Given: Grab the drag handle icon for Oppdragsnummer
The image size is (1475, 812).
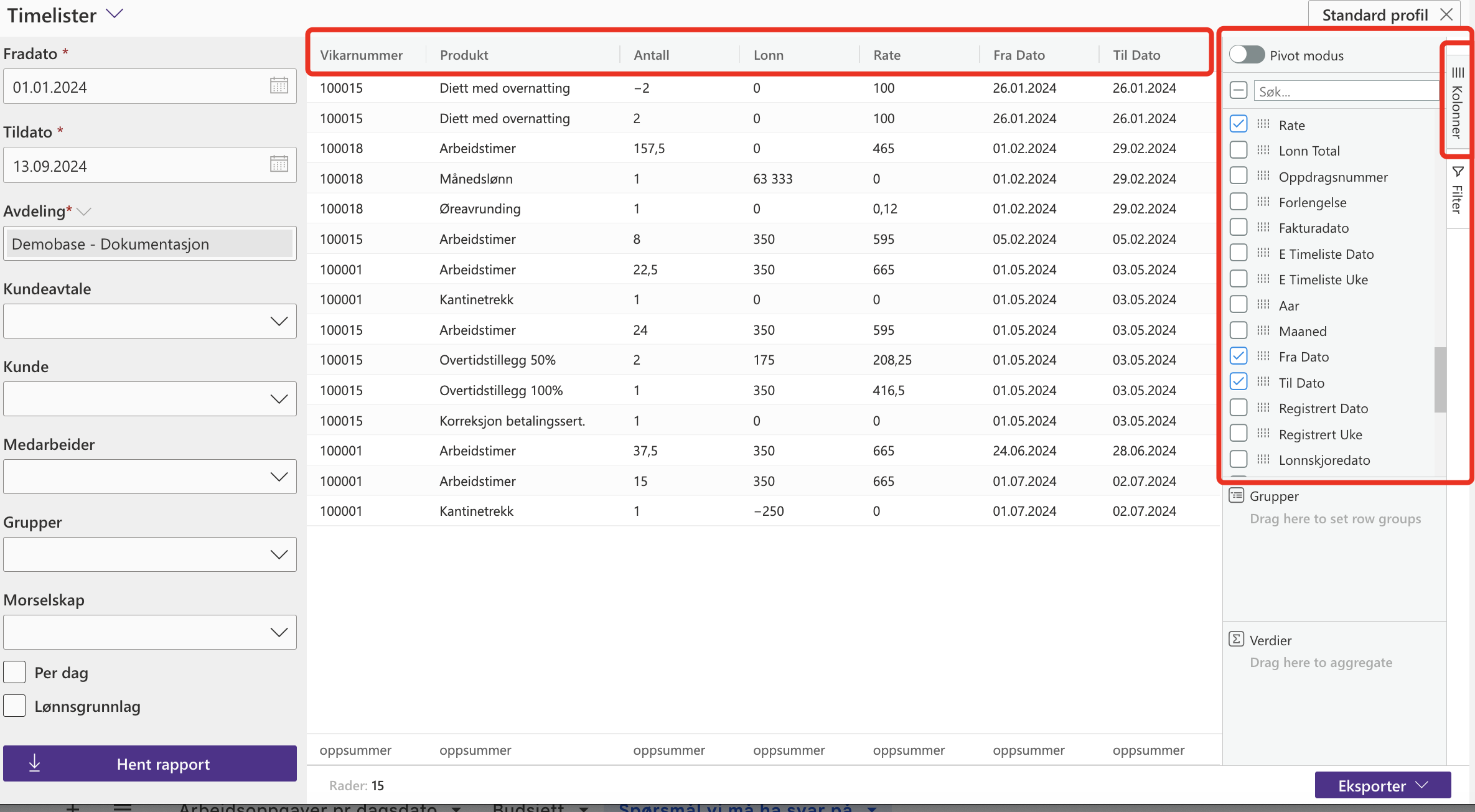Looking at the screenshot, I should point(1263,176).
